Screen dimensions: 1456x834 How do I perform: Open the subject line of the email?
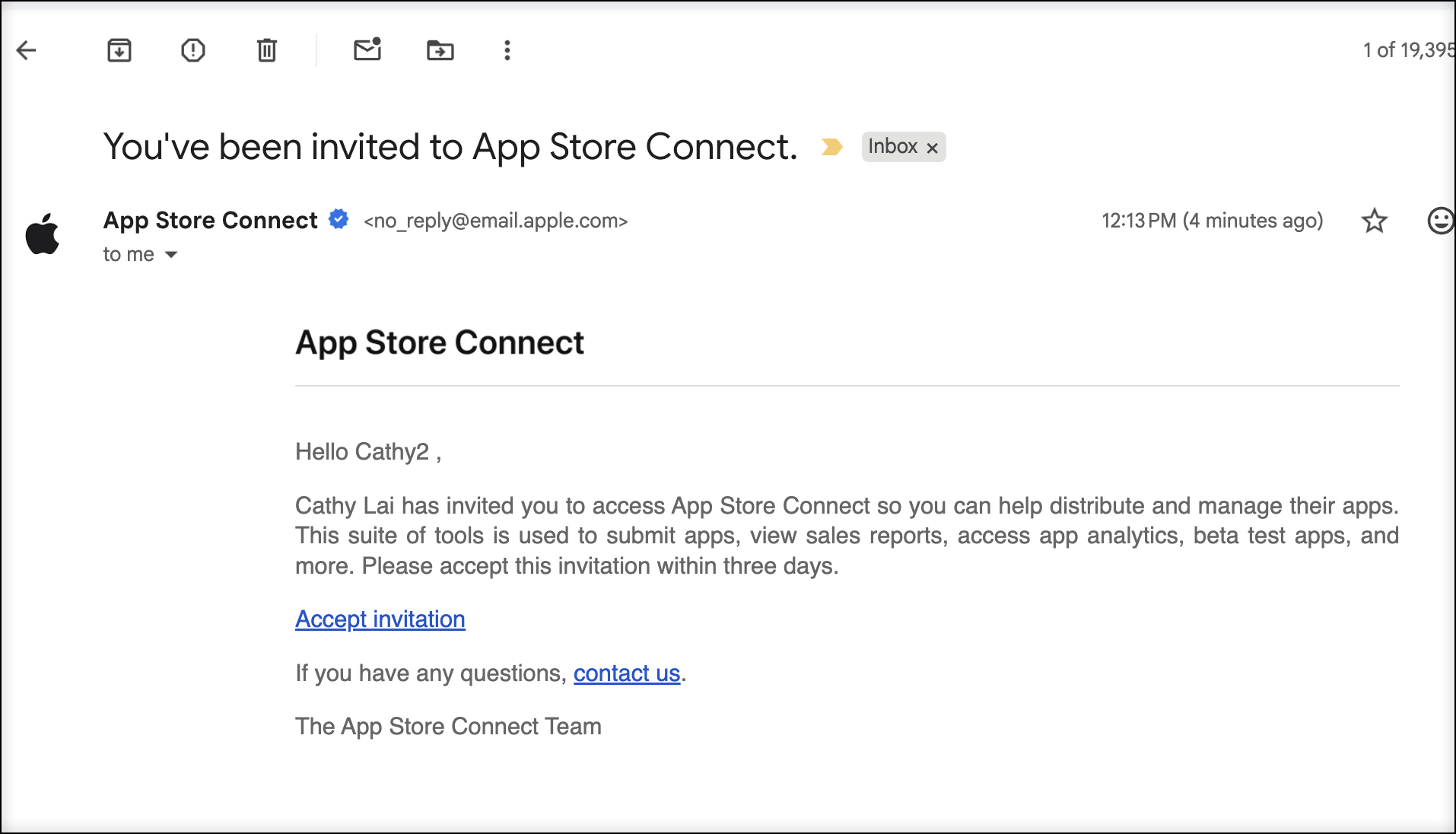(450, 146)
